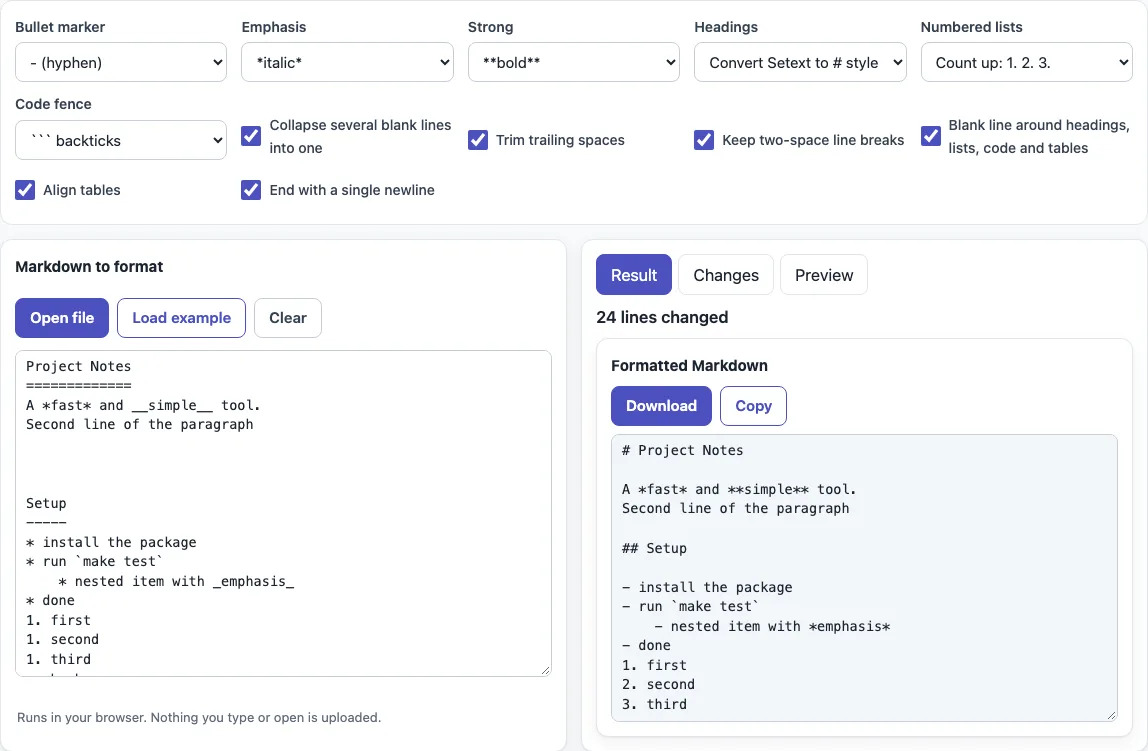The width and height of the screenshot is (1148, 751).
Task: Click the 'Formatted Markdown' heading
Action: [x=690, y=365]
